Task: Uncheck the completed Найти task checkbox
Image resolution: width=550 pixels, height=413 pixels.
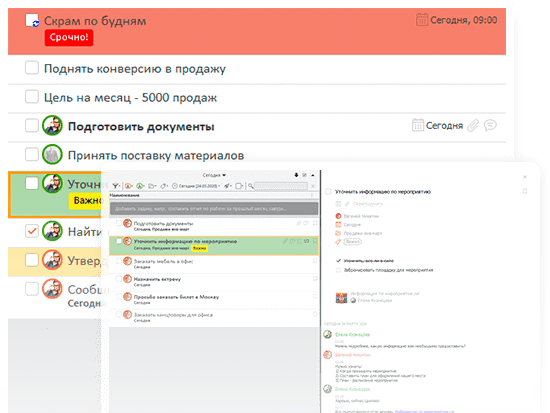Action: click(32, 231)
